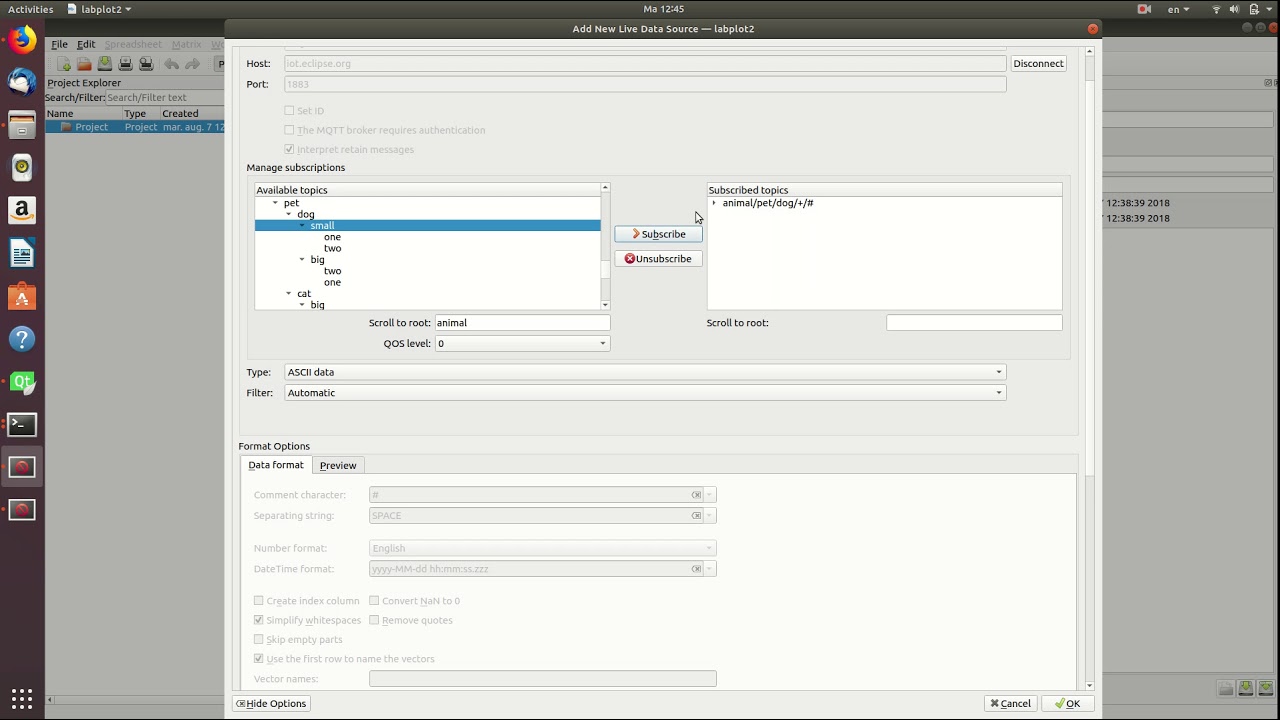Open the Type ASCII data dropdown
The width and height of the screenshot is (1280, 720).
click(x=645, y=372)
